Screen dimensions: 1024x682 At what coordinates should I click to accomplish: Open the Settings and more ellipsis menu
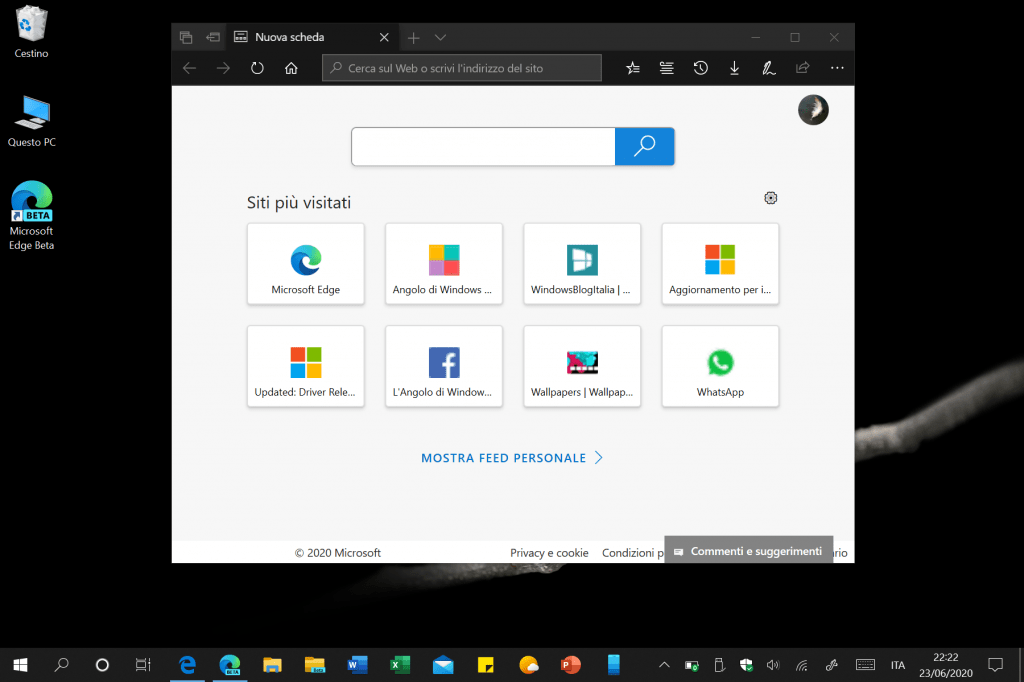[x=837, y=68]
